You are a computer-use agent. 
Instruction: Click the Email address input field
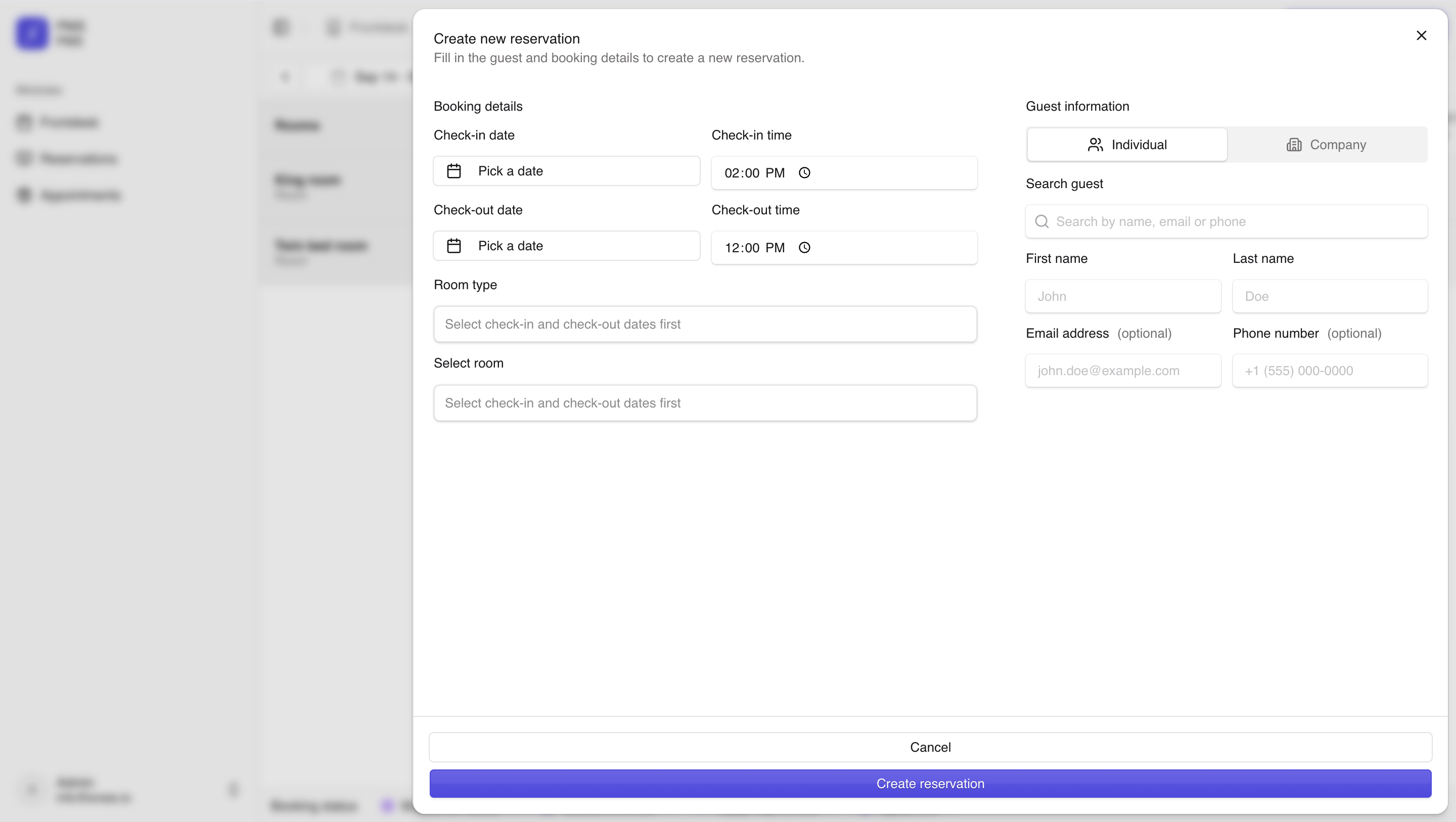click(x=1123, y=371)
